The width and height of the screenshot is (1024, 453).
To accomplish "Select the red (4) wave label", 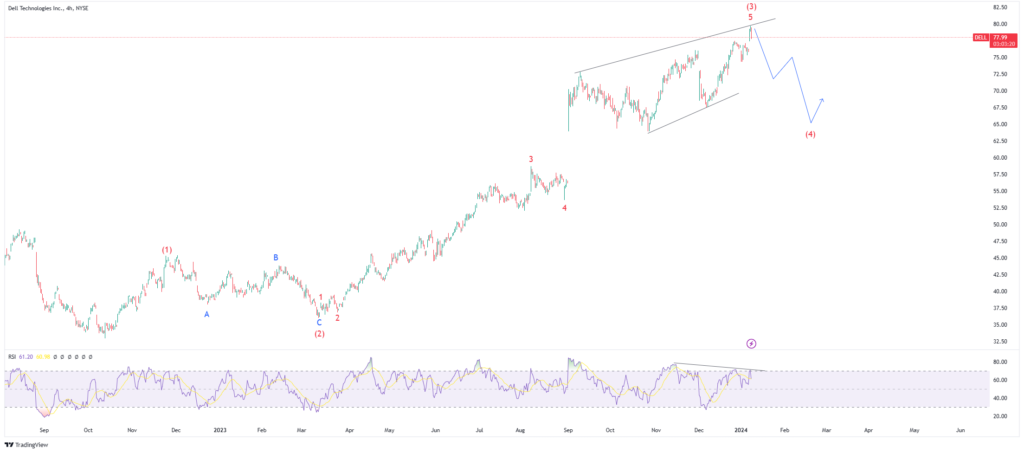I will click(810, 134).
